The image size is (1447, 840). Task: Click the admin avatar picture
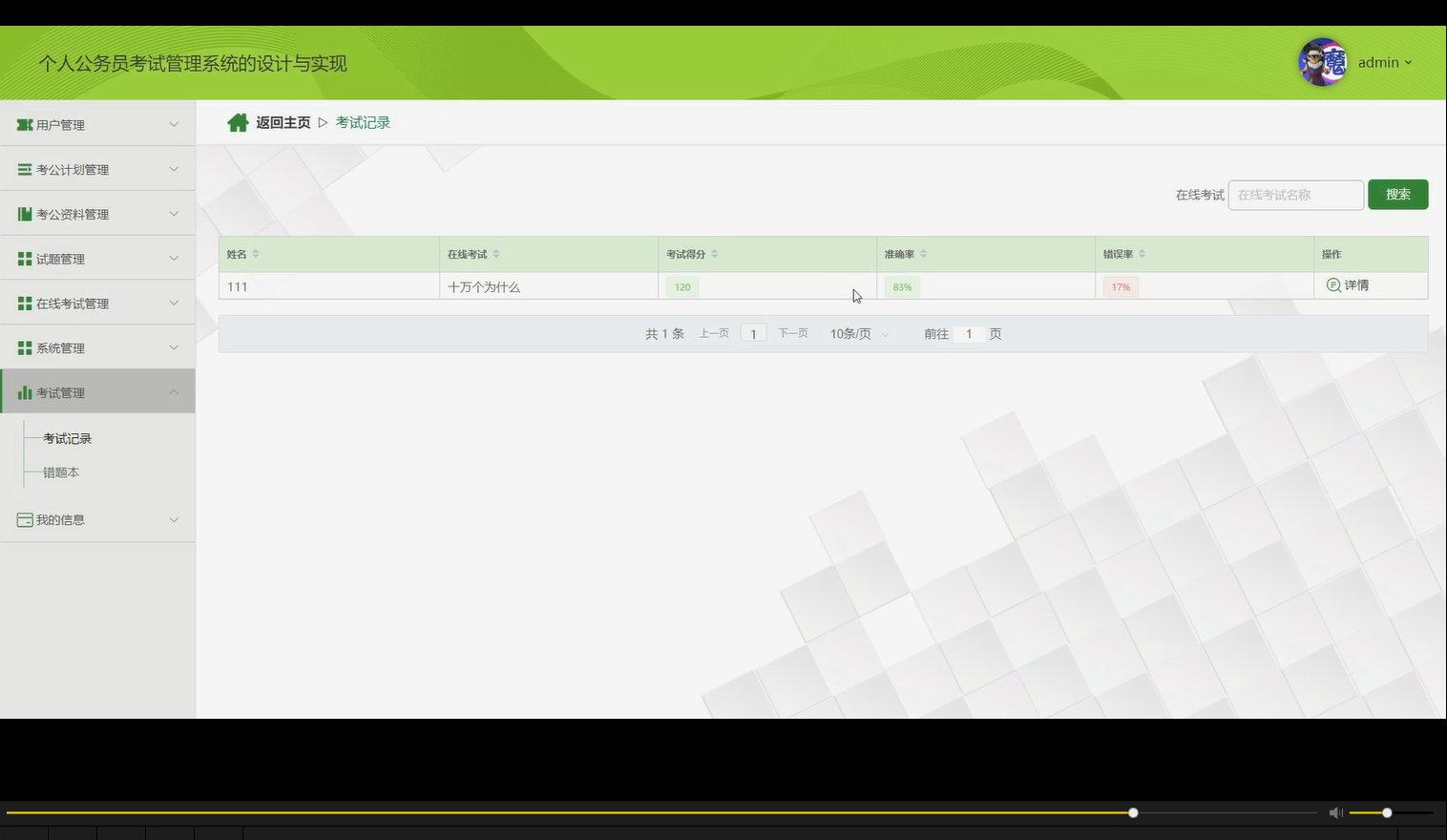(x=1323, y=62)
